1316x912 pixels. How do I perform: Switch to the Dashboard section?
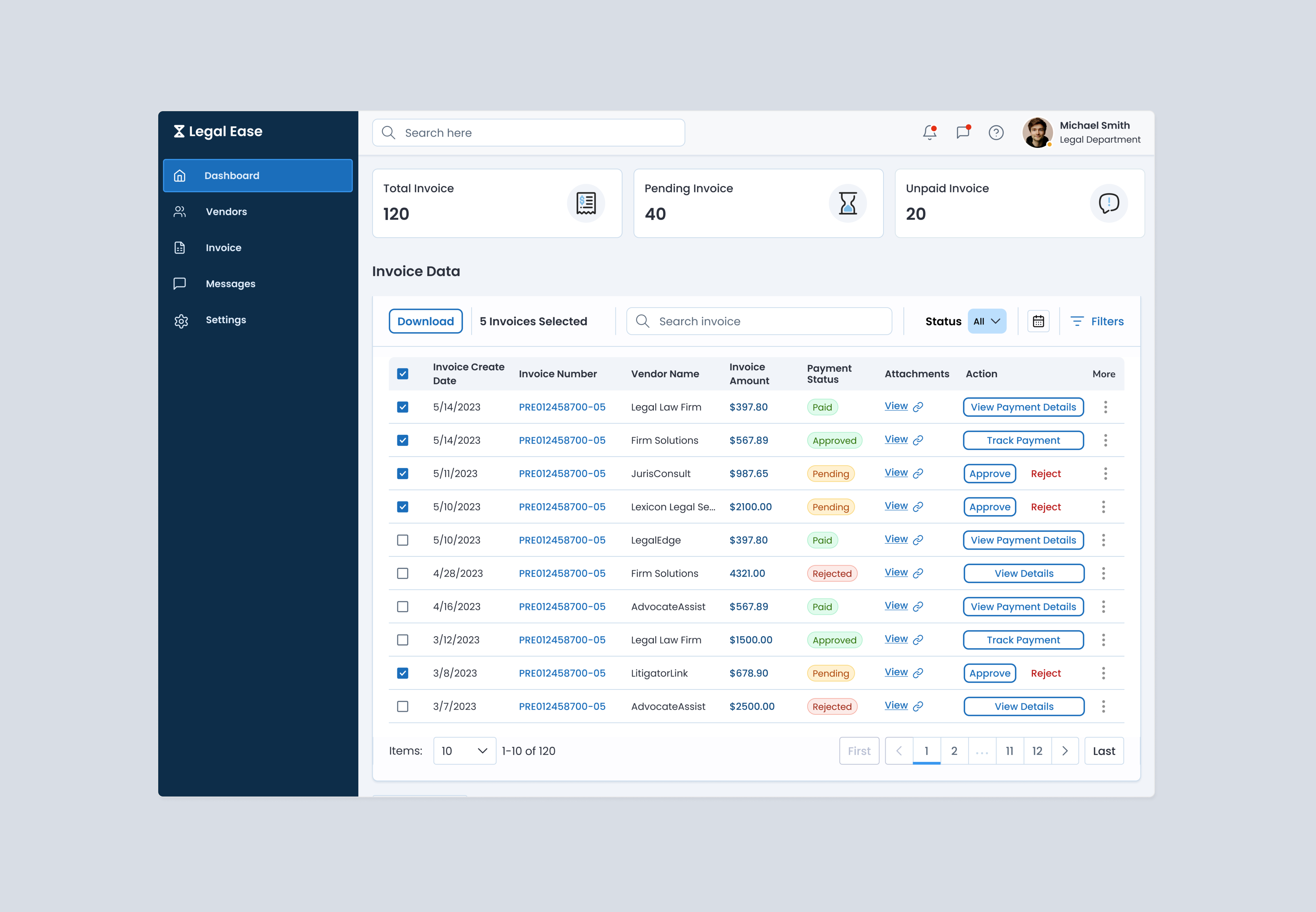pyautogui.click(x=231, y=175)
